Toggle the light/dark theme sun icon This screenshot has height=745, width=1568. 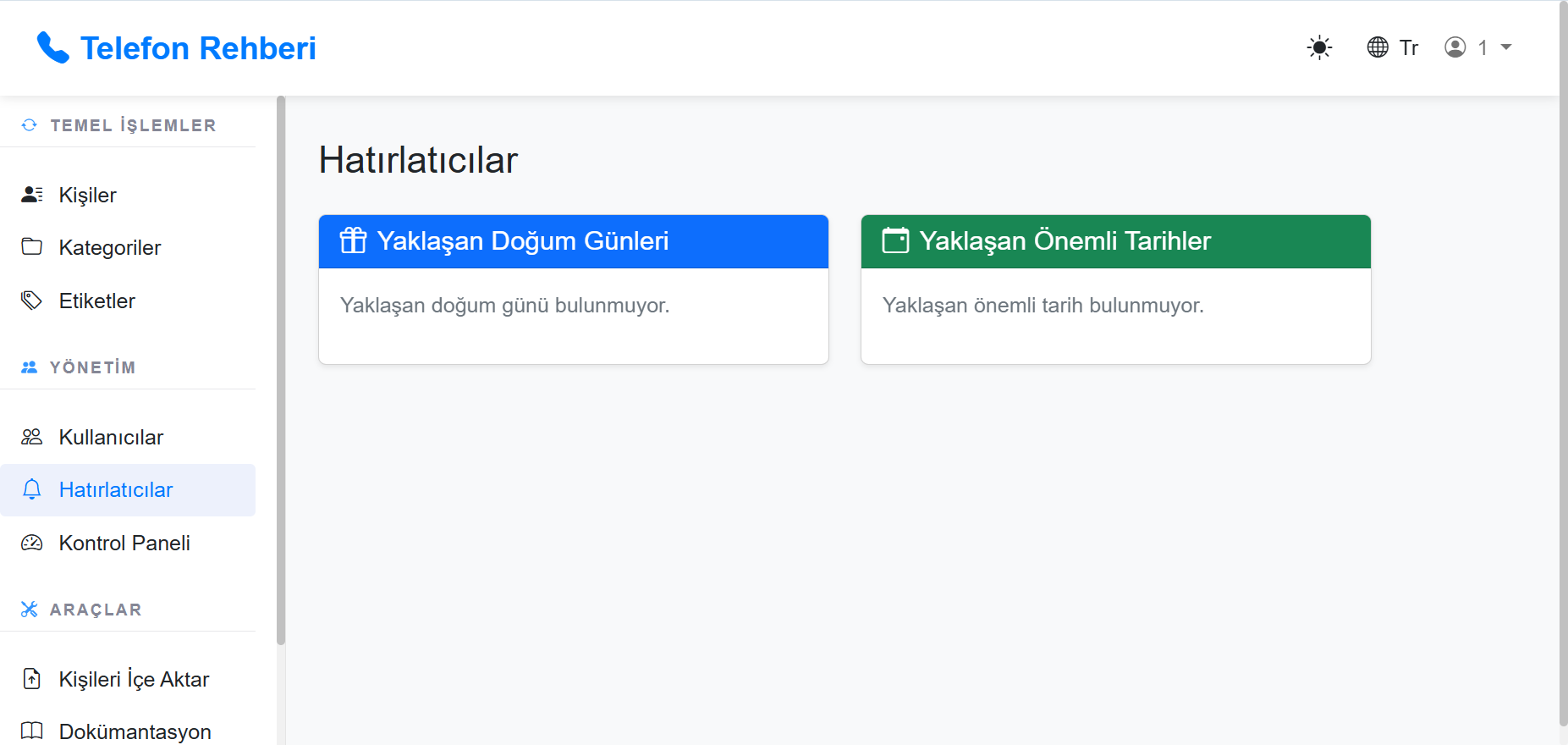[1319, 47]
